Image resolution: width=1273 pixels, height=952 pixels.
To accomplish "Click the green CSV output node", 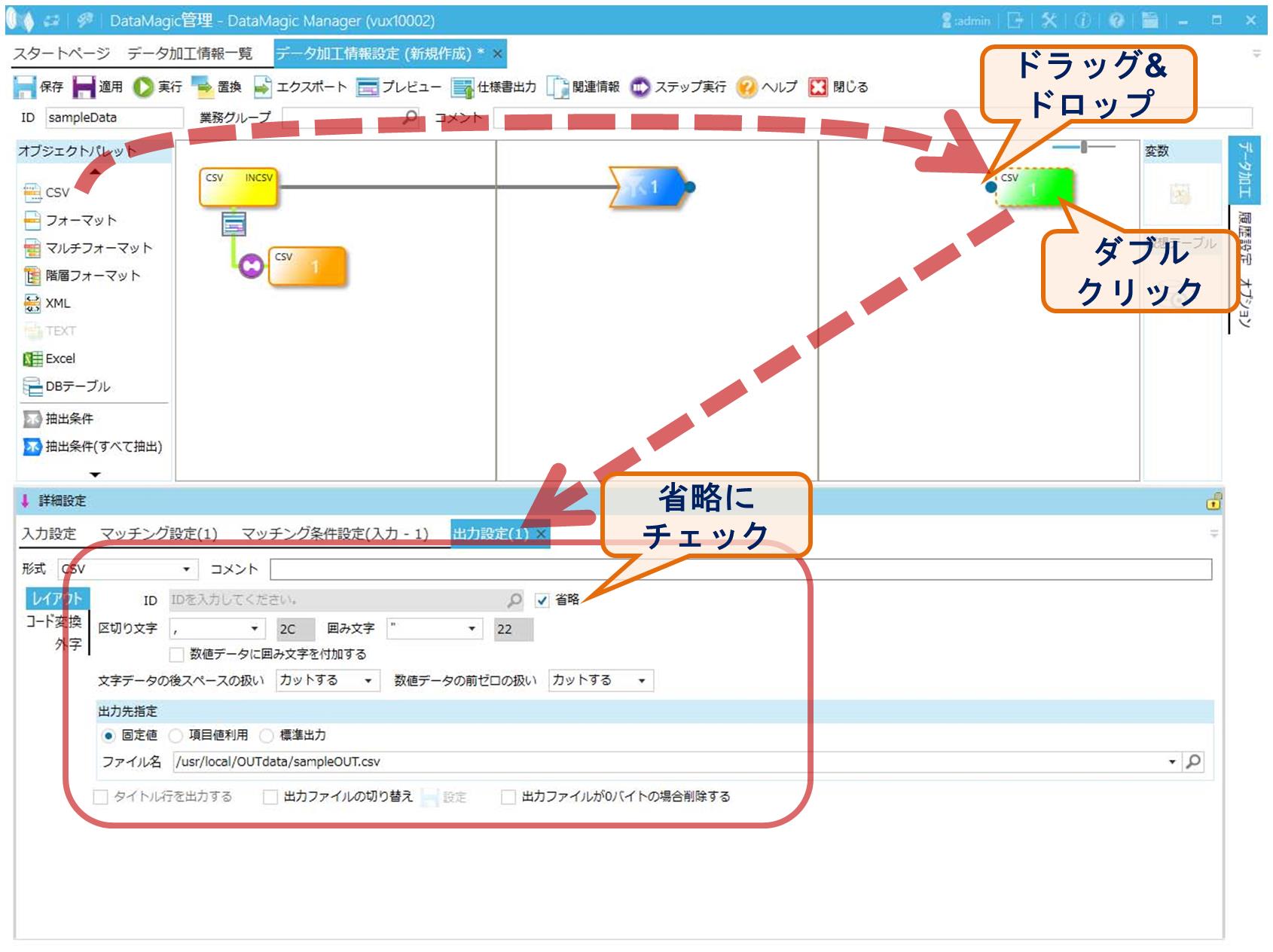I will click(x=1034, y=188).
